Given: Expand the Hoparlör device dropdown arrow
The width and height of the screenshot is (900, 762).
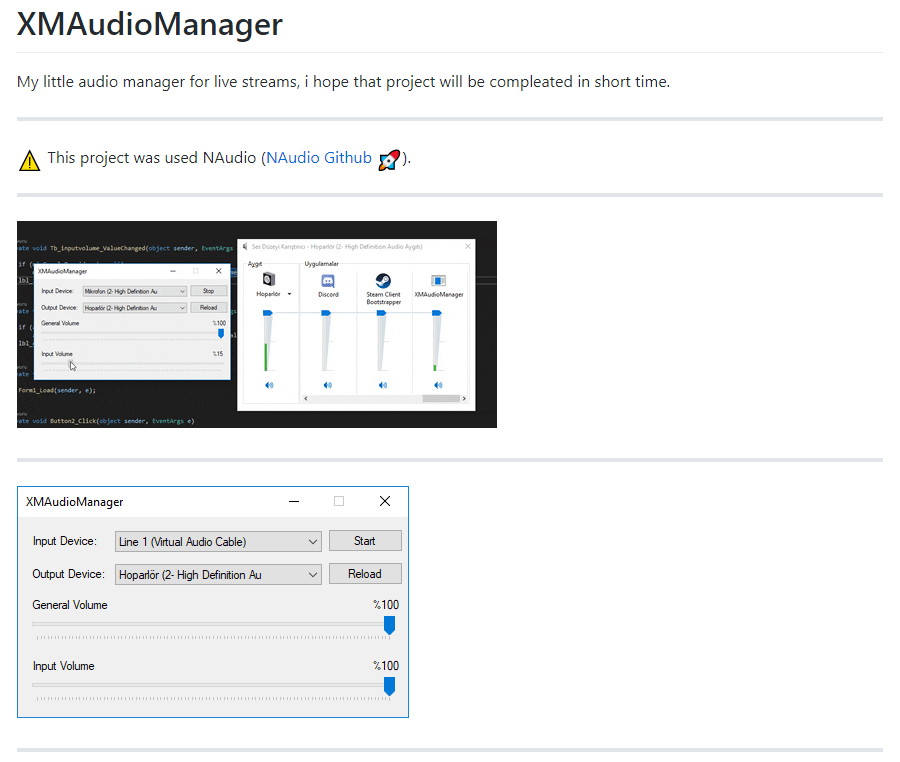Looking at the screenshot, I should 289,294.
